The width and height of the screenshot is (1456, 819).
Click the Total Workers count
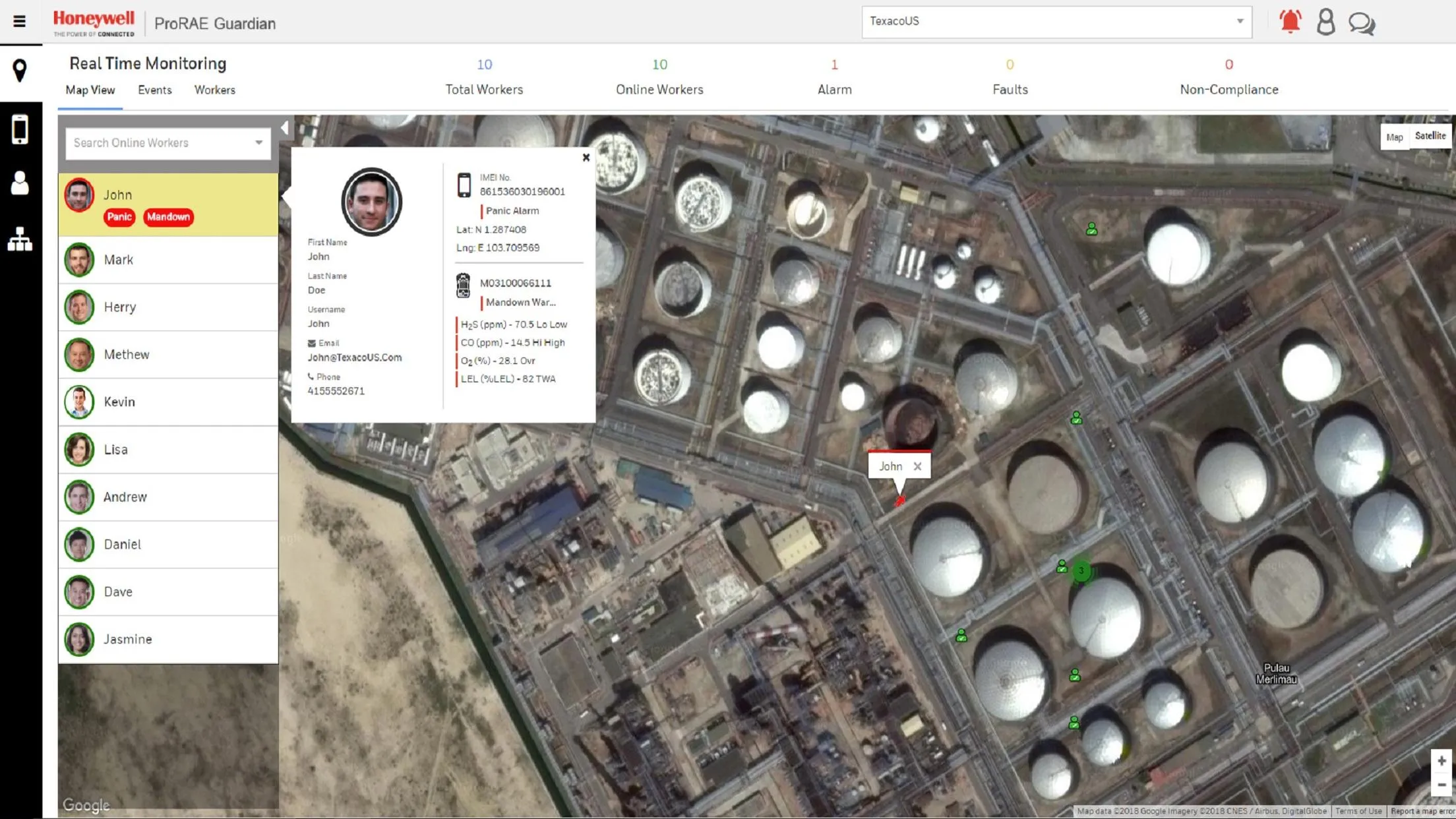click(484, 65)
